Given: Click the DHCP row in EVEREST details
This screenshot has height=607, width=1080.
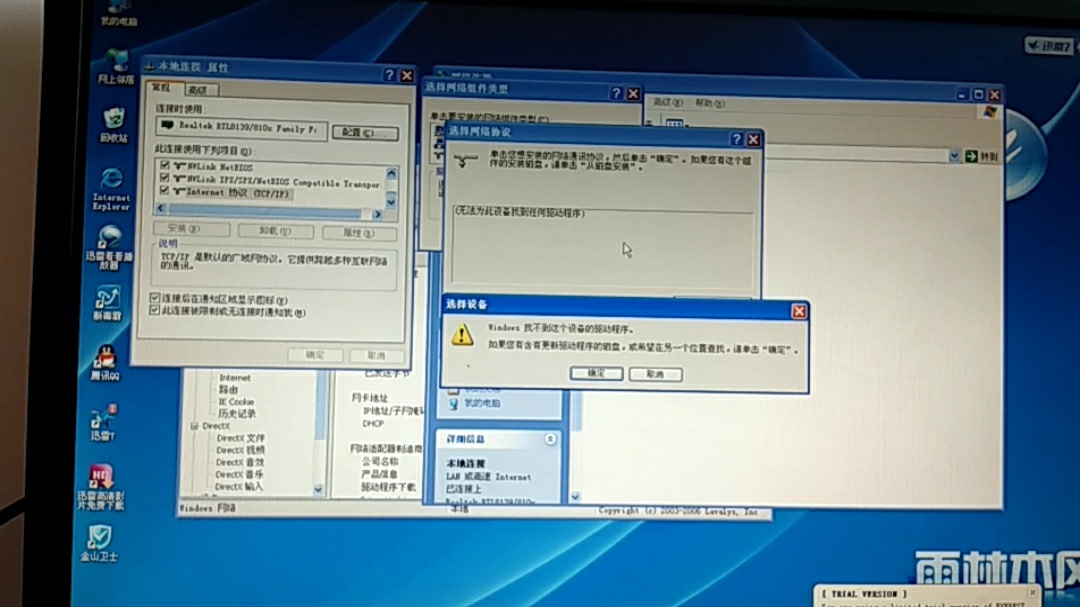Looking at the screenshot, I should [373, 424].
